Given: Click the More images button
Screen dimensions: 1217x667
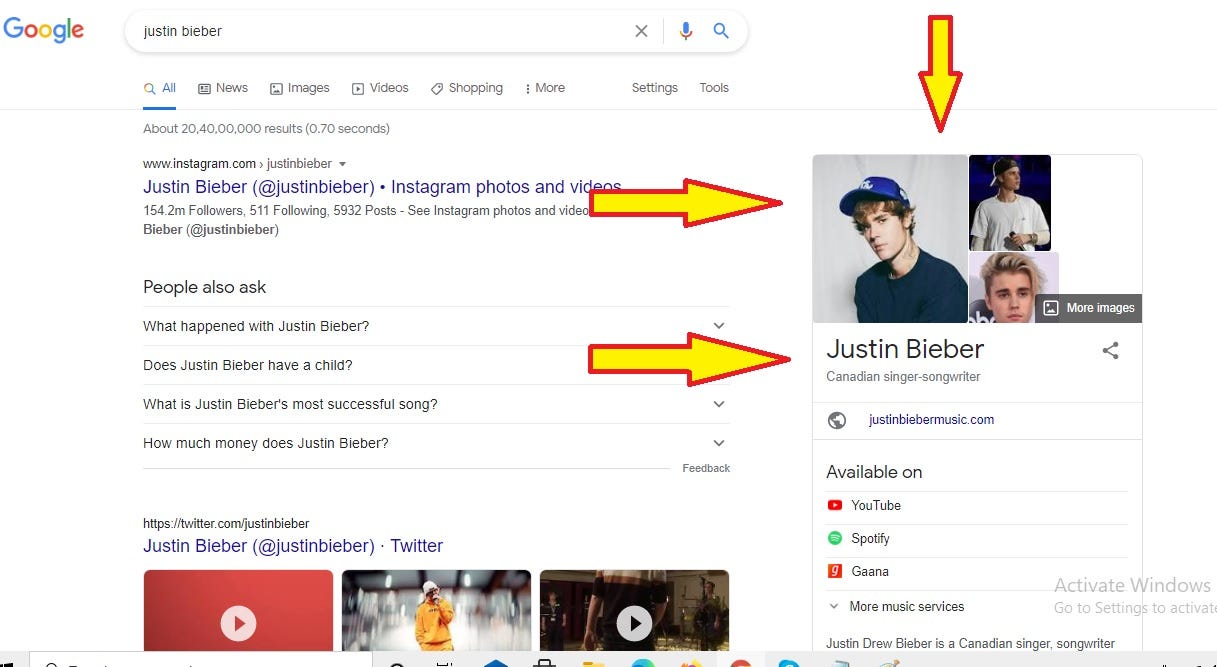Looking at the screenshot, I should pos(1088,308).
